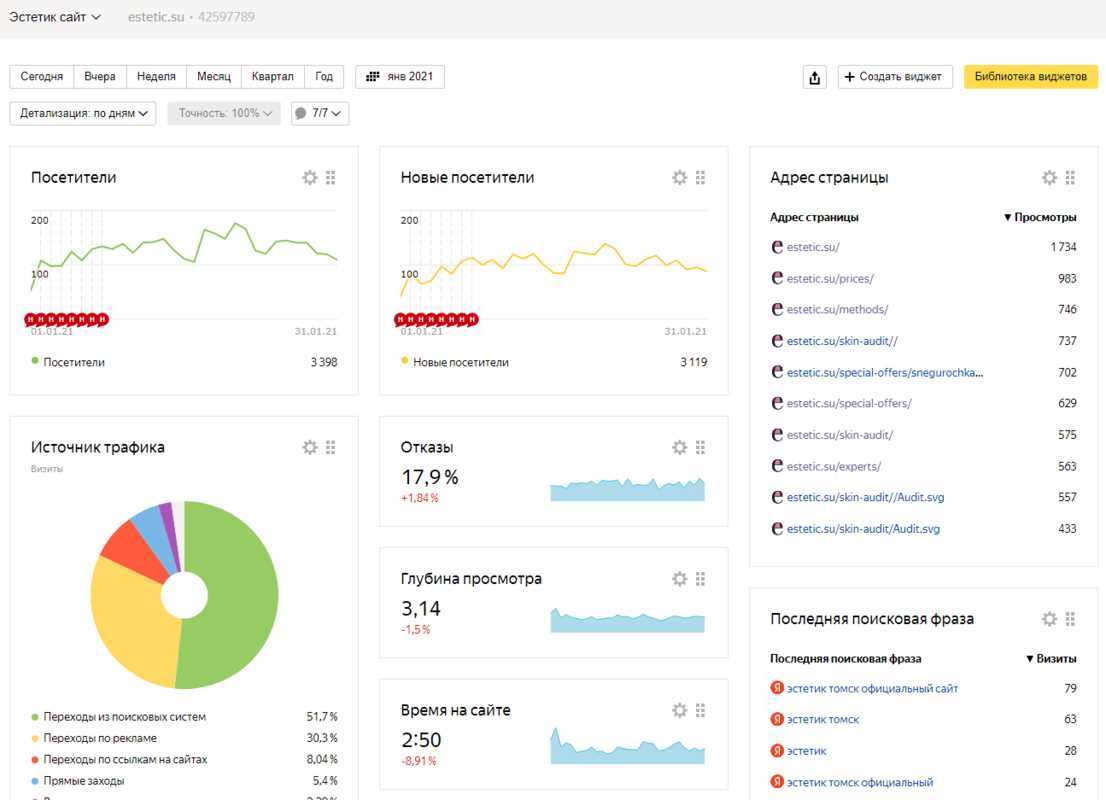This screenshot has width=1106, height=800.
Task: Click the 17,9 % bounce rate value
Action: [x=430, y=478]
